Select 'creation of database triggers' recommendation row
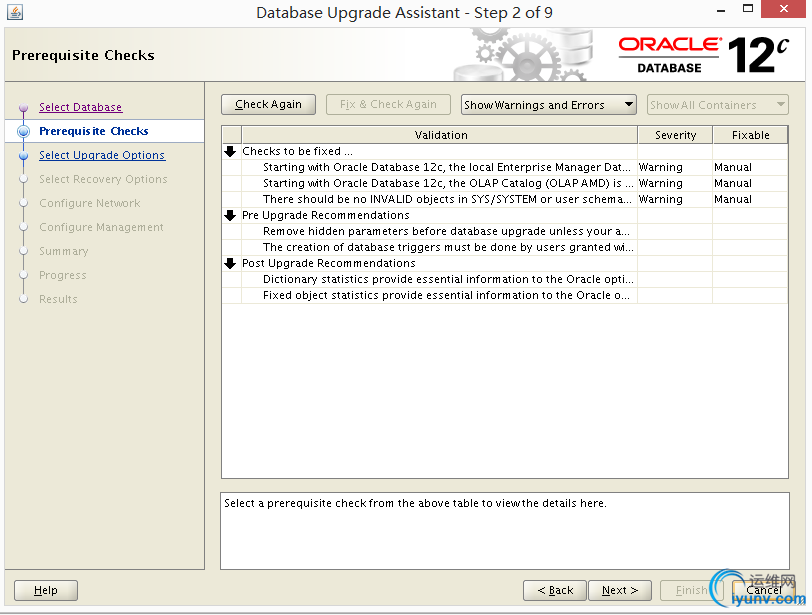Viewport: 812px width, 615px height. click(x=505, y=247)
